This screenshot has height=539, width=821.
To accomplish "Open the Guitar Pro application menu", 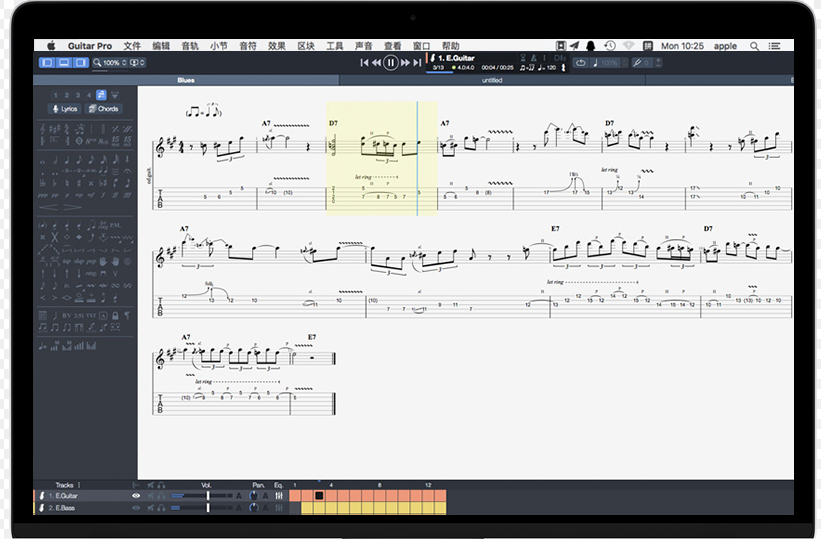I will coord(90,46).
